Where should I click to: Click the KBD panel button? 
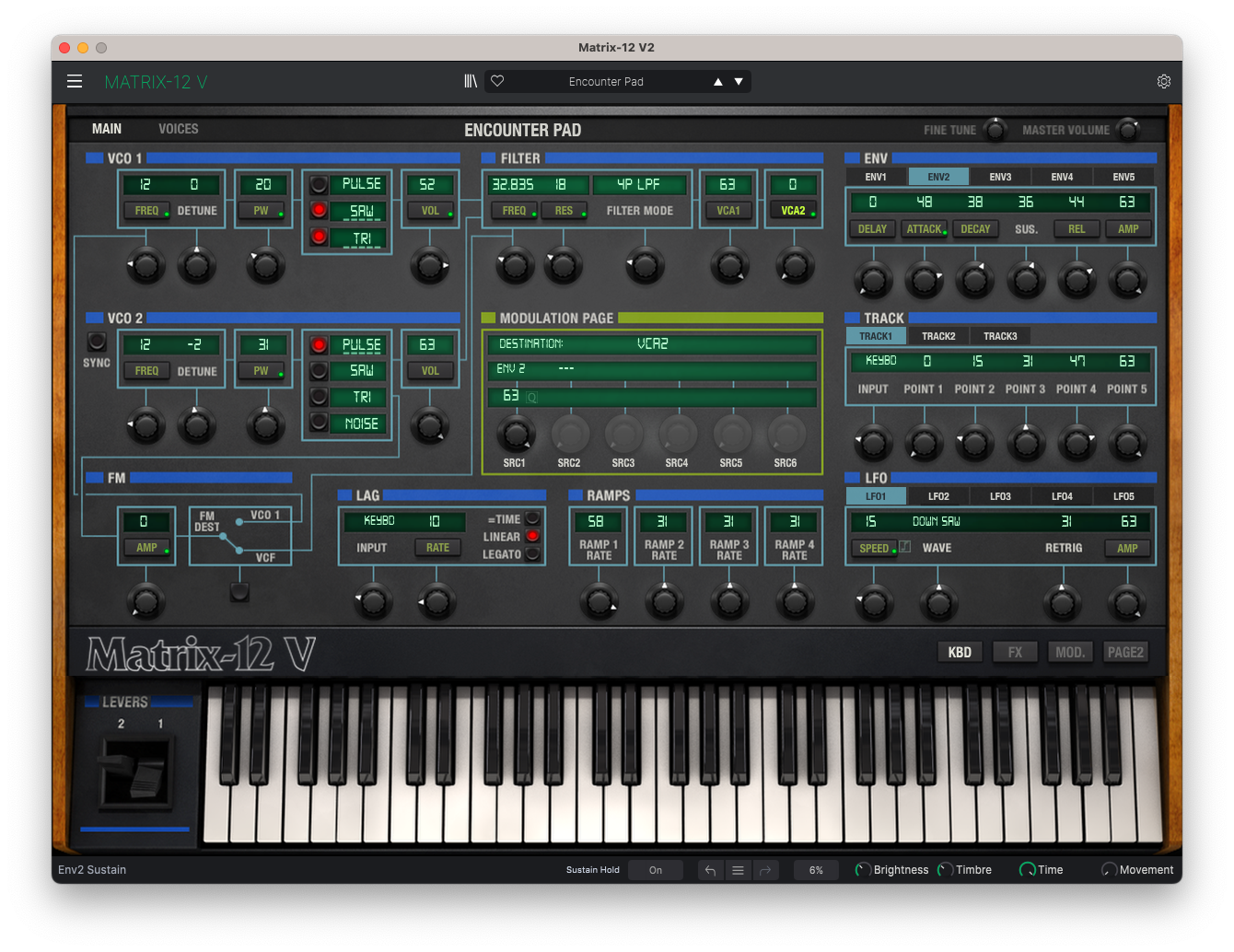pyautogui.click(x=960, y=652)
